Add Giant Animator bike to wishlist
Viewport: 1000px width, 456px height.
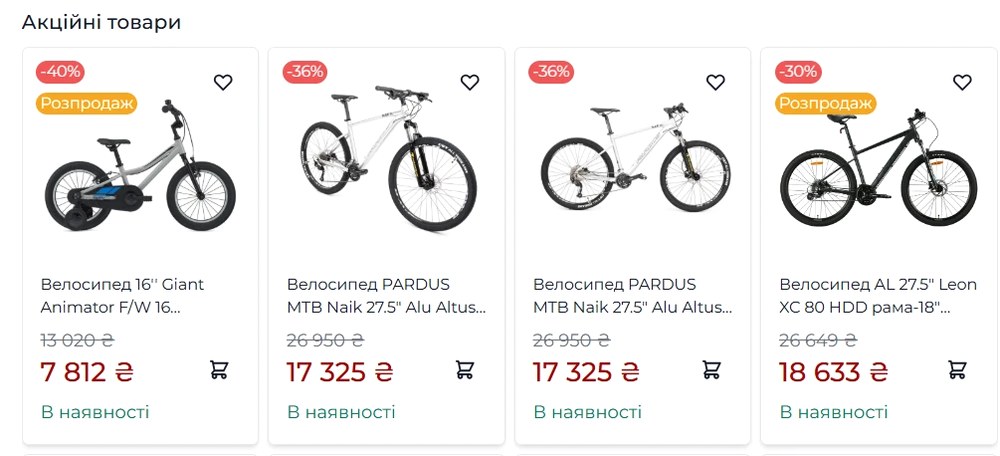(223, 82)
